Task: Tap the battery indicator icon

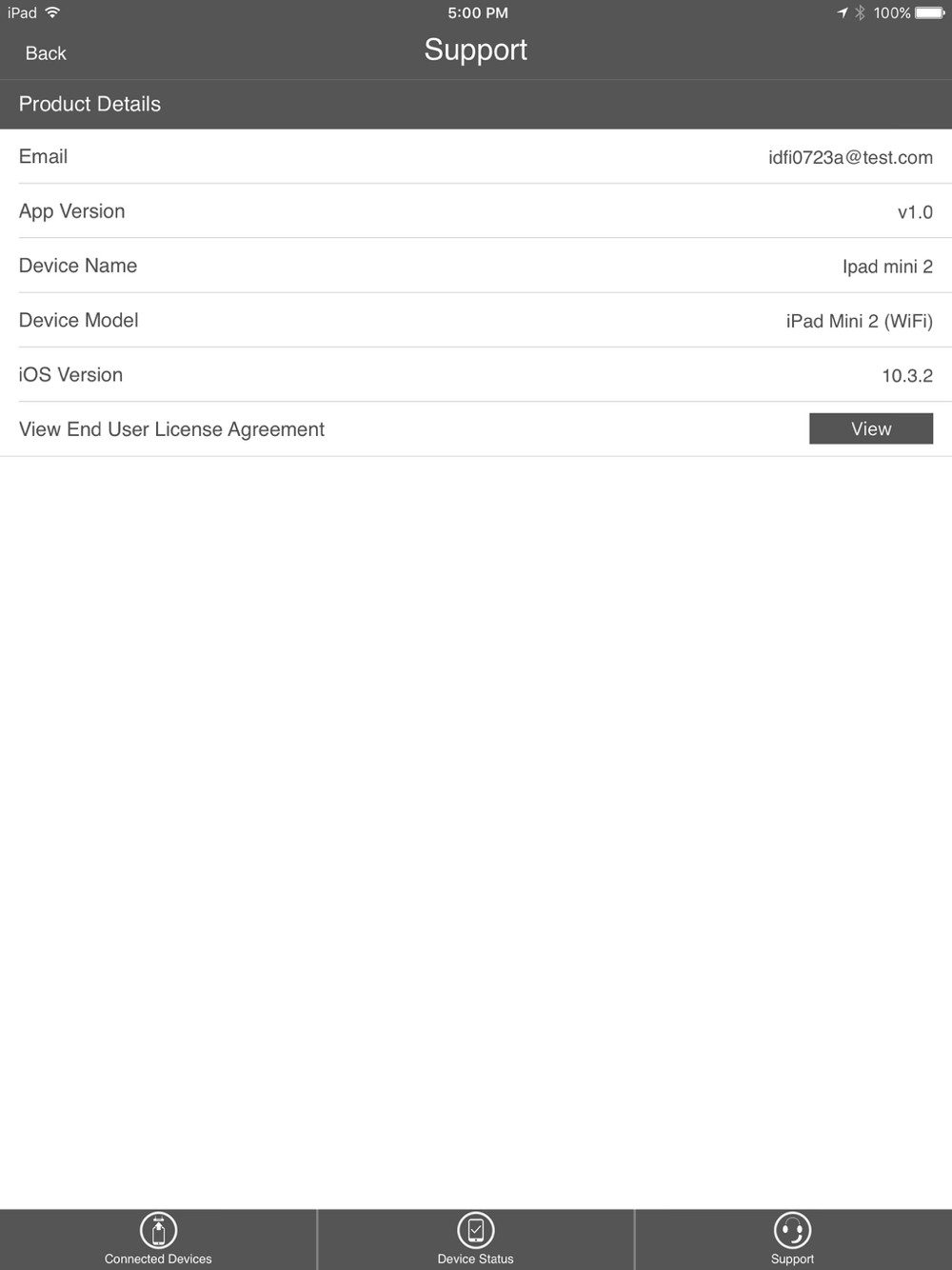Action: click(x=929, y=12)
